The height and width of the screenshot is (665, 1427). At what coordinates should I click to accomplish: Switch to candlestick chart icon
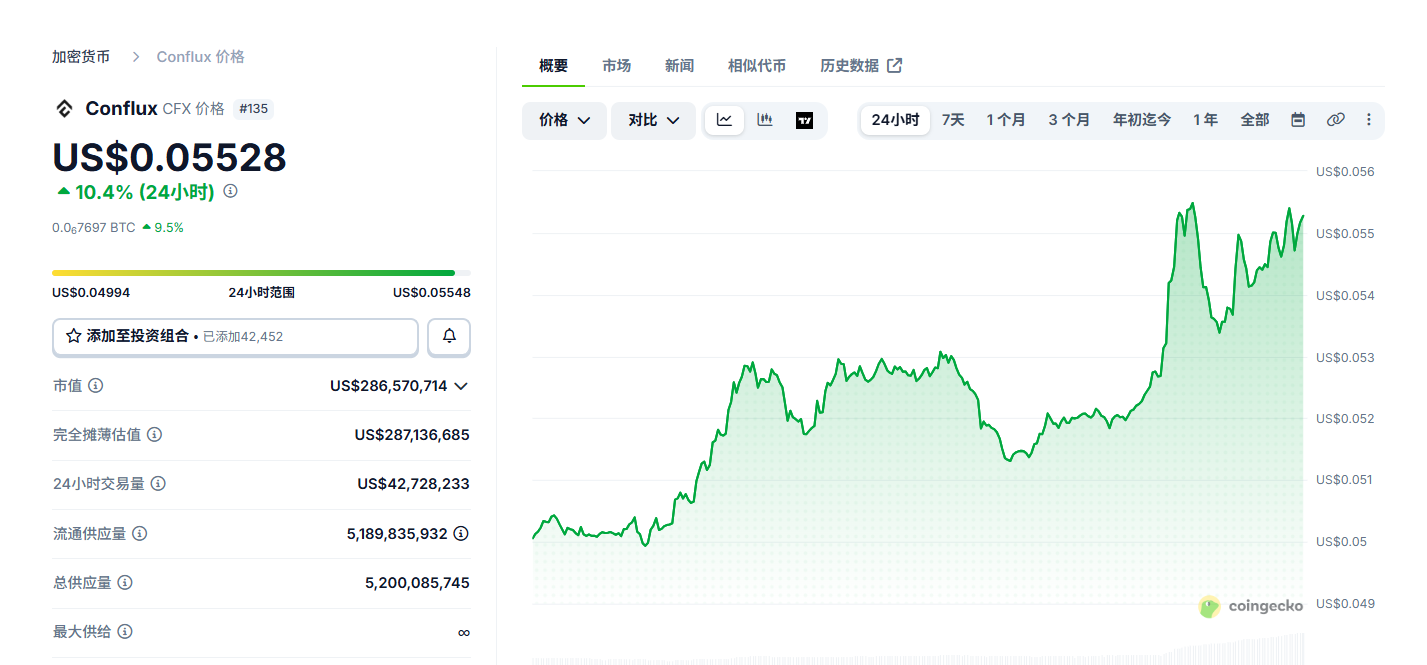(765, 120)
